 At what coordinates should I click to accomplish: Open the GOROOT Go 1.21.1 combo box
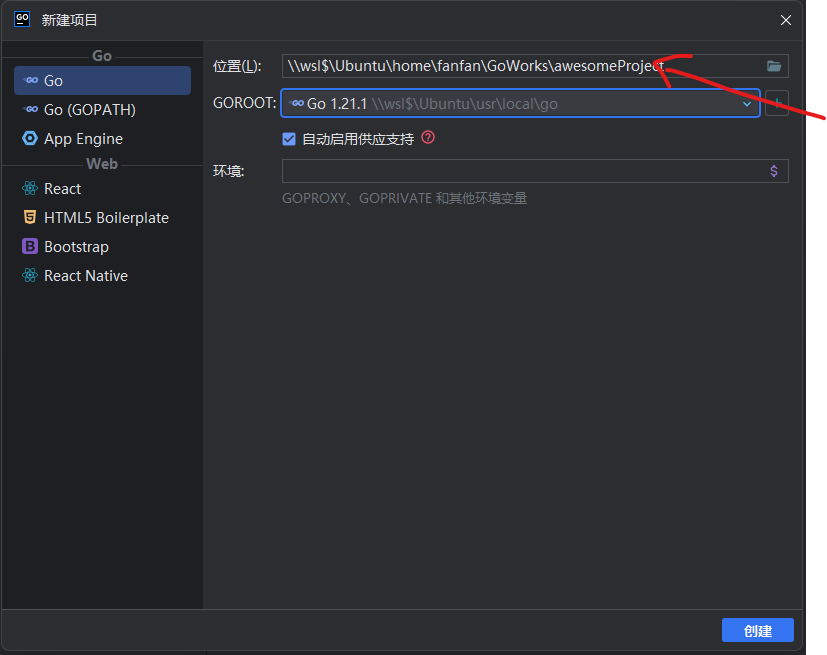click(510, 104)
